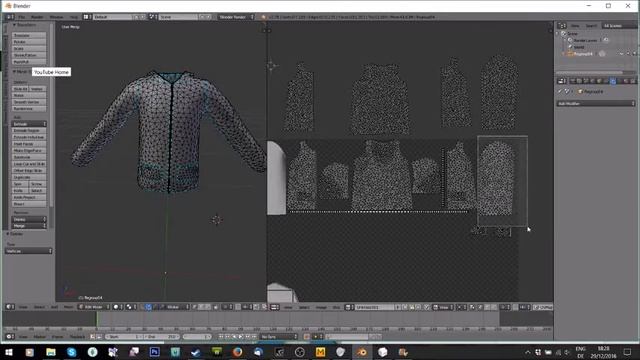Click the Tools panel vertical scrollbar
The width and height of the screenshot is (640, 360).
[x=51, y=114]
